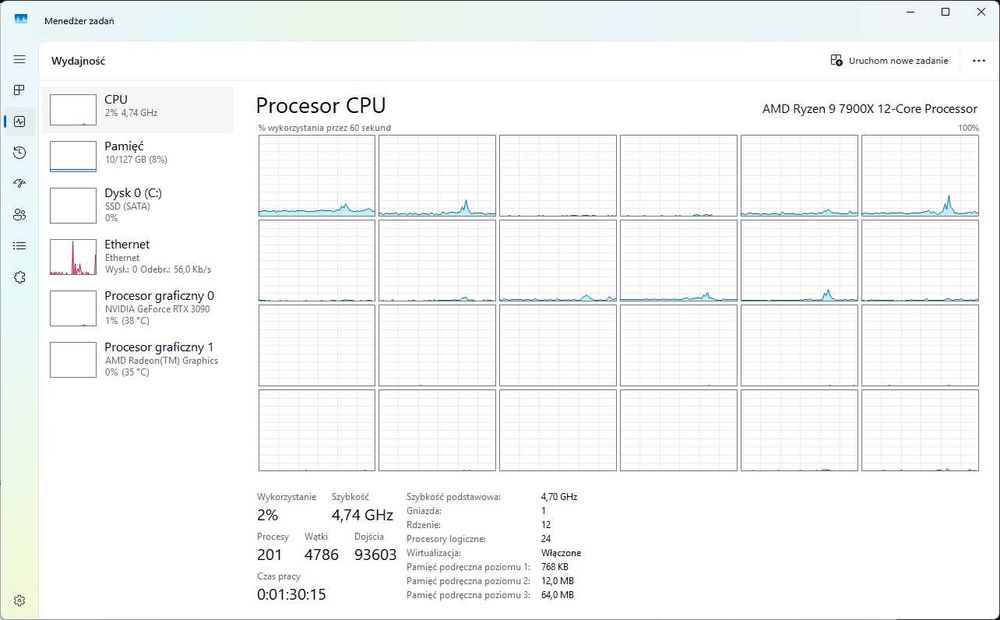This screenshot has height=620, width=1000.
Task: Click the L1 cache value '768 KB'
Action: (x=555, y=567)
